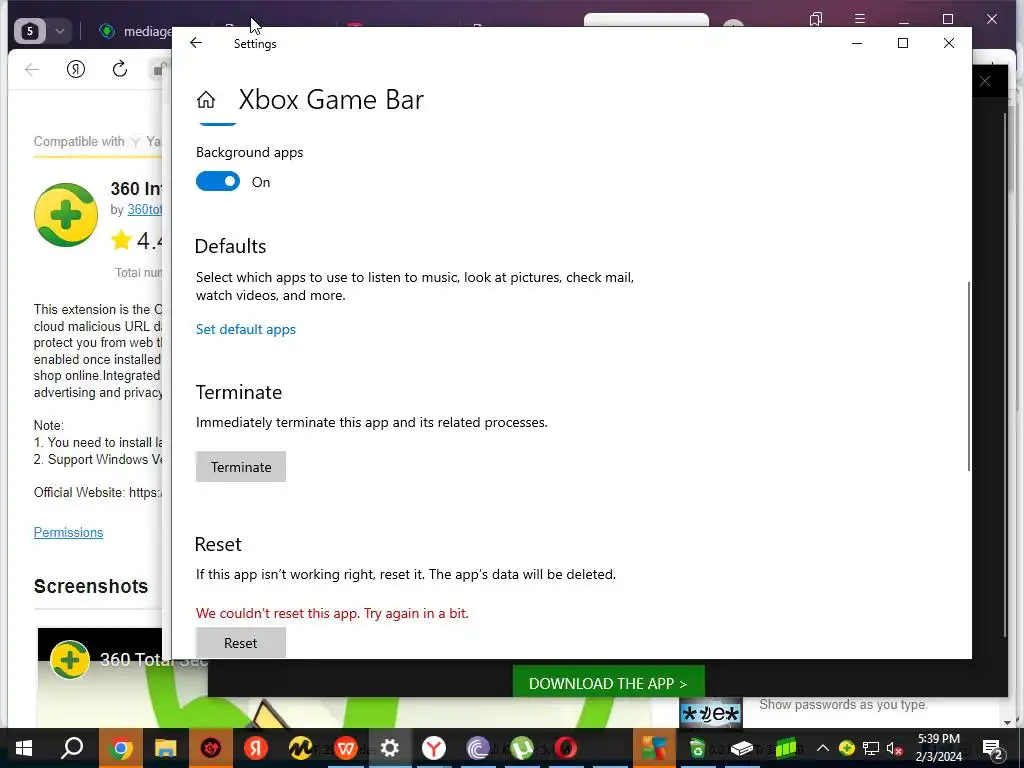Launch Google Chrome from taskbar
1024x768 pixels.
click(x=121, y=748)
